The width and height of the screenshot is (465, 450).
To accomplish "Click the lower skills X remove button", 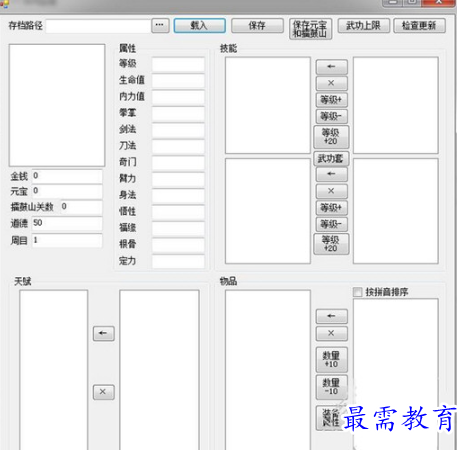I will coord(331,191).
